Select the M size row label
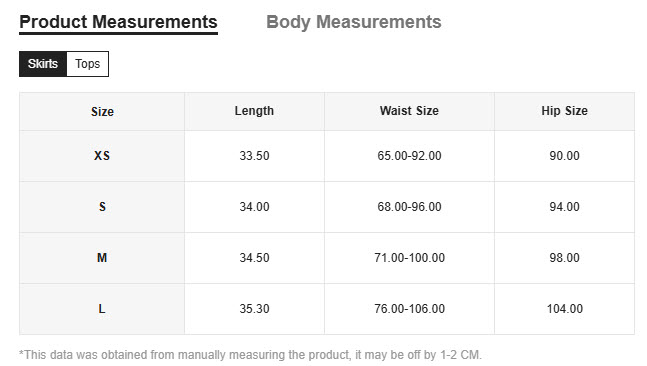The height and width of the screenshot is (366, 647). [x=102, y=258]
